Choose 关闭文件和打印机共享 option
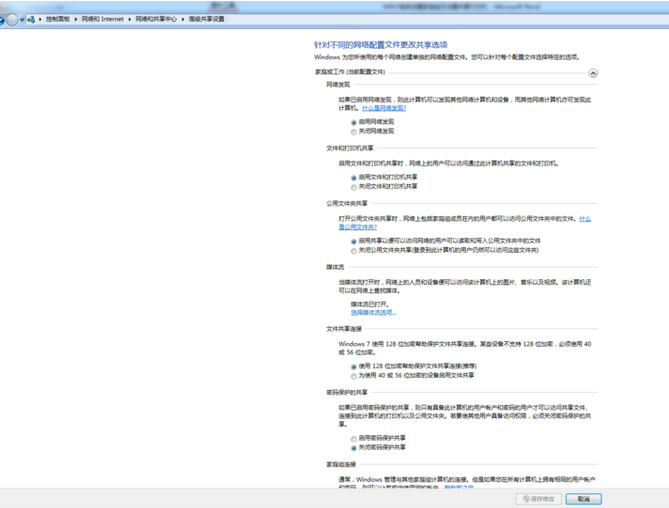This screenshot has height=508, width=669. pos(354,187)
